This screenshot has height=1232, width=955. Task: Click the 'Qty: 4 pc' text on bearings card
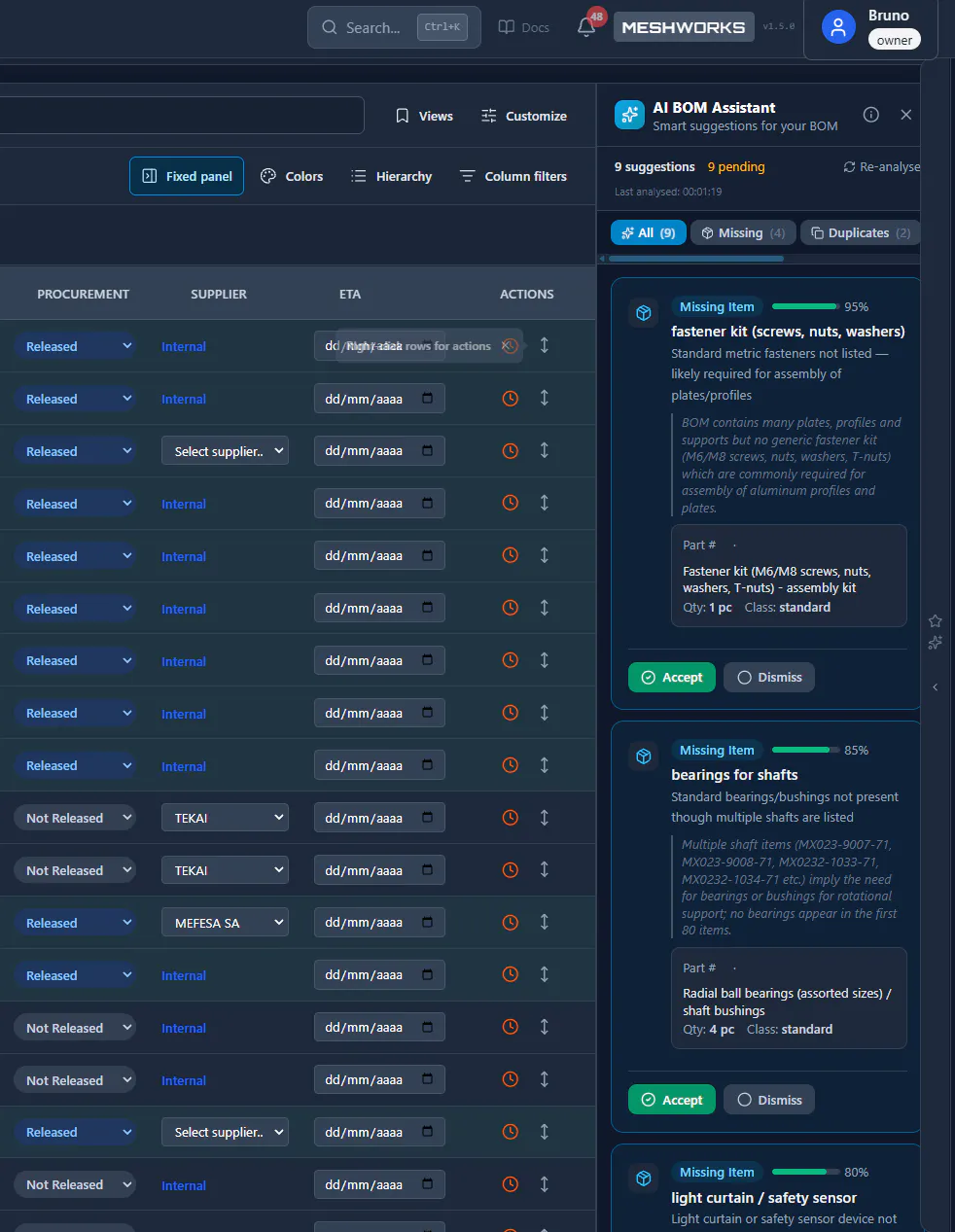click(708, 1029)
